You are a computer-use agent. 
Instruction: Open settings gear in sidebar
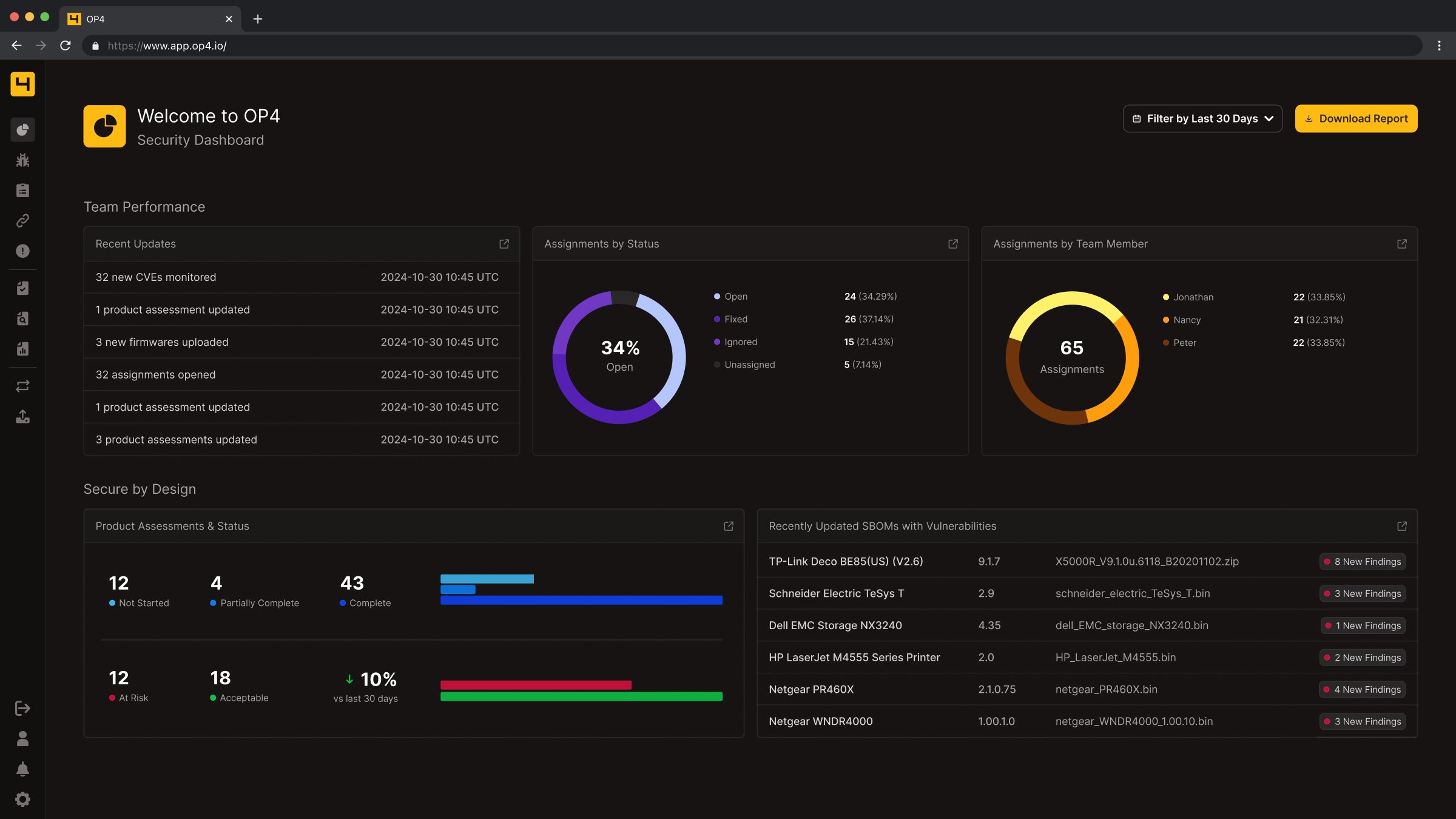22,800
